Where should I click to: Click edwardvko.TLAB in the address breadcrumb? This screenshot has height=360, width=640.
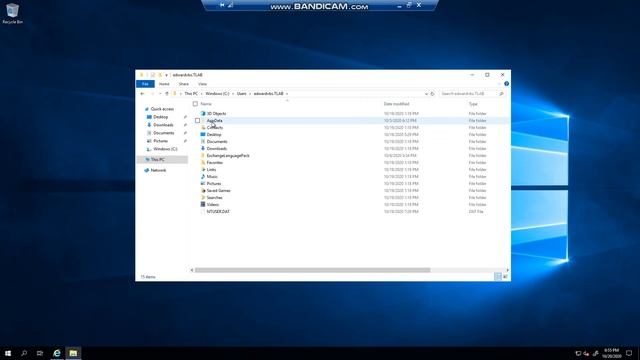pyautogui.click(x=269, y=94)
